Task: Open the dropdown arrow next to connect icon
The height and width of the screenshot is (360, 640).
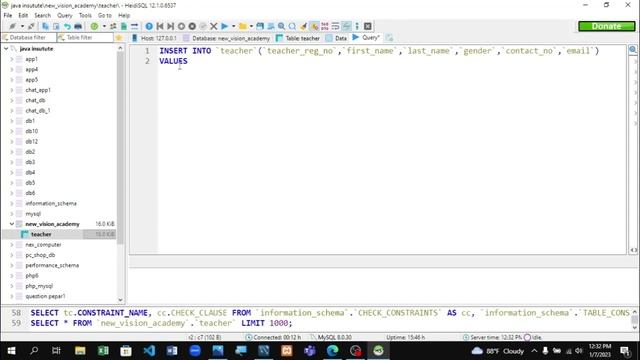Action: point(22,26)
